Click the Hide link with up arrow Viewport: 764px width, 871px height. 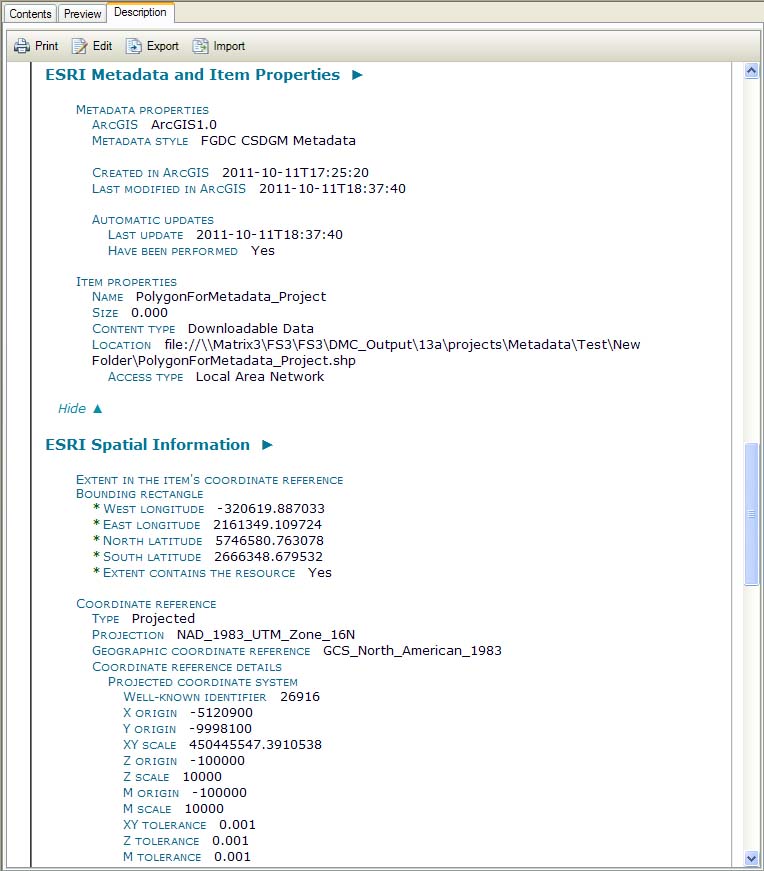tap(80, 409)
